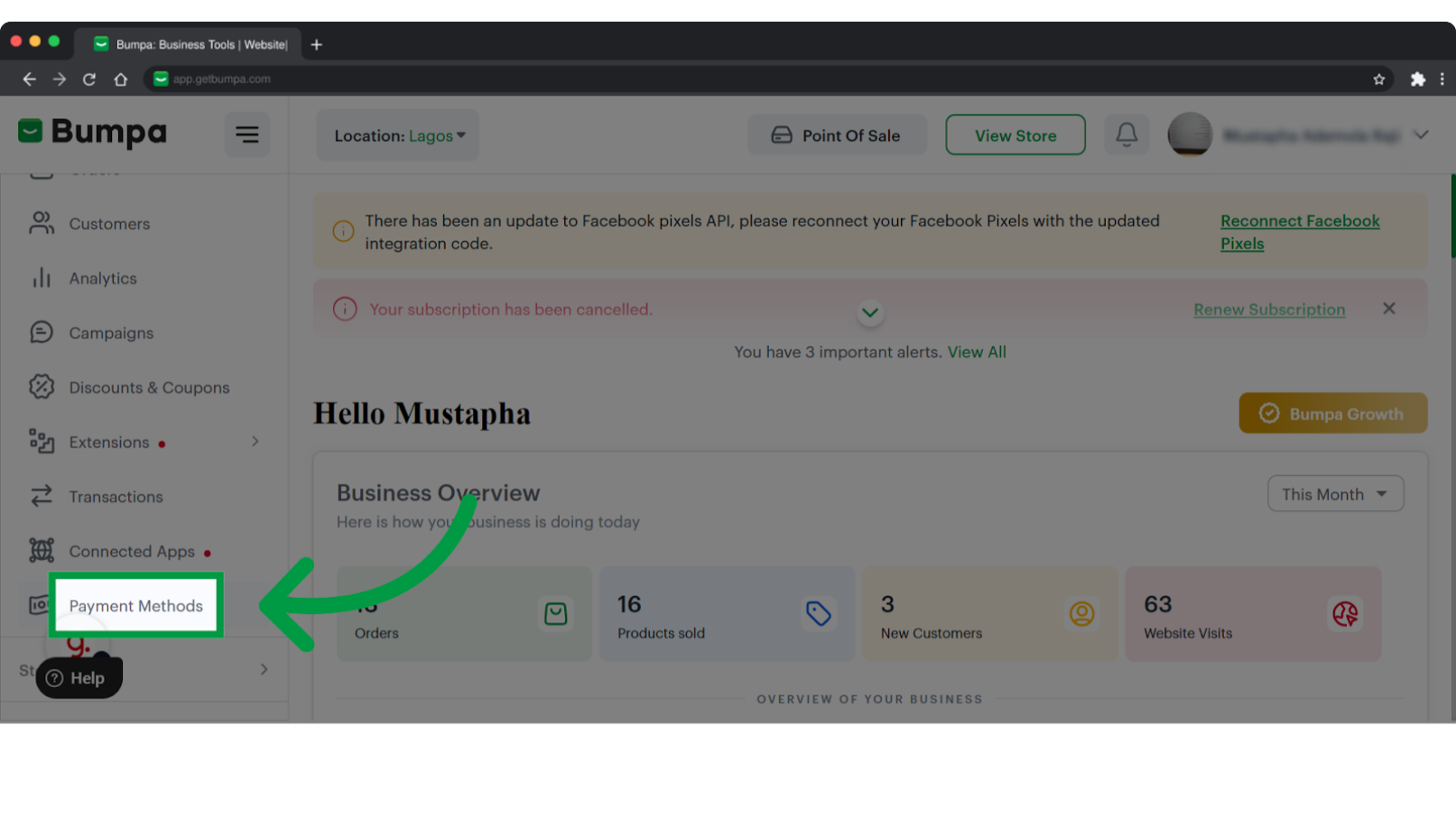This screenshot has width=1456, height=819.
Task: Click the page vertical scrollbar
Action: (1452, 217)
